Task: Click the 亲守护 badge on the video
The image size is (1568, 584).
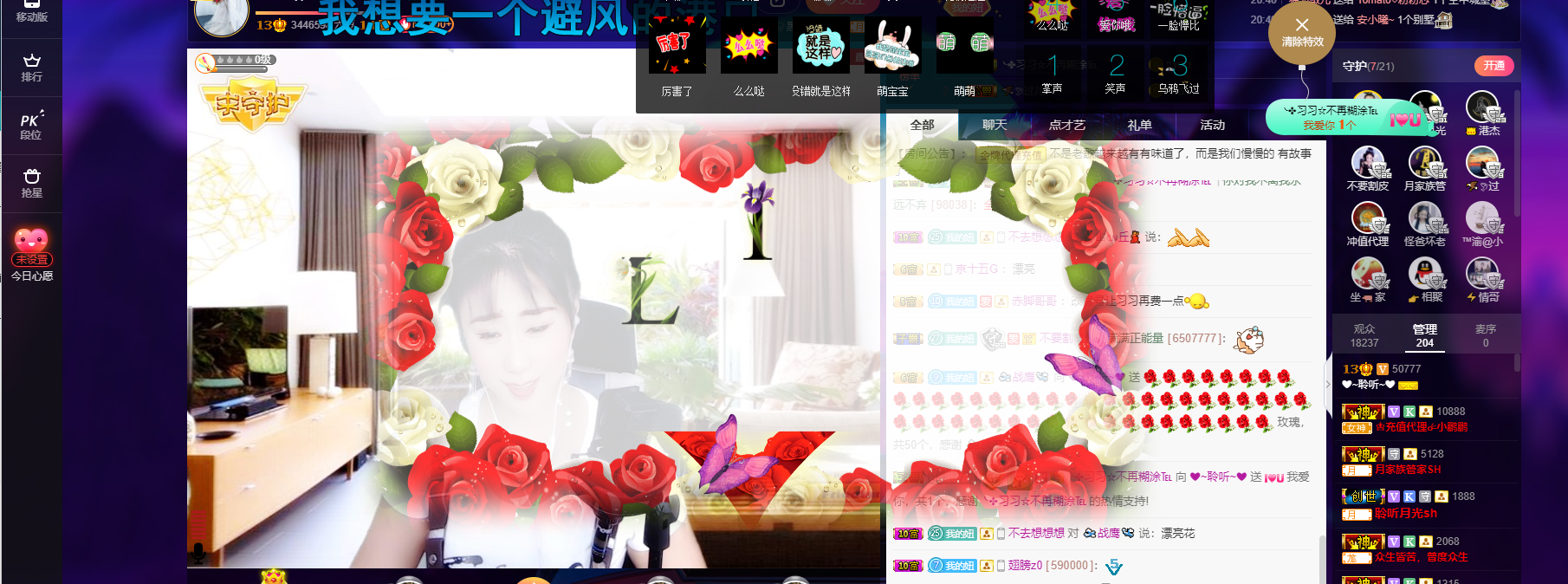Action: (252, 104)
